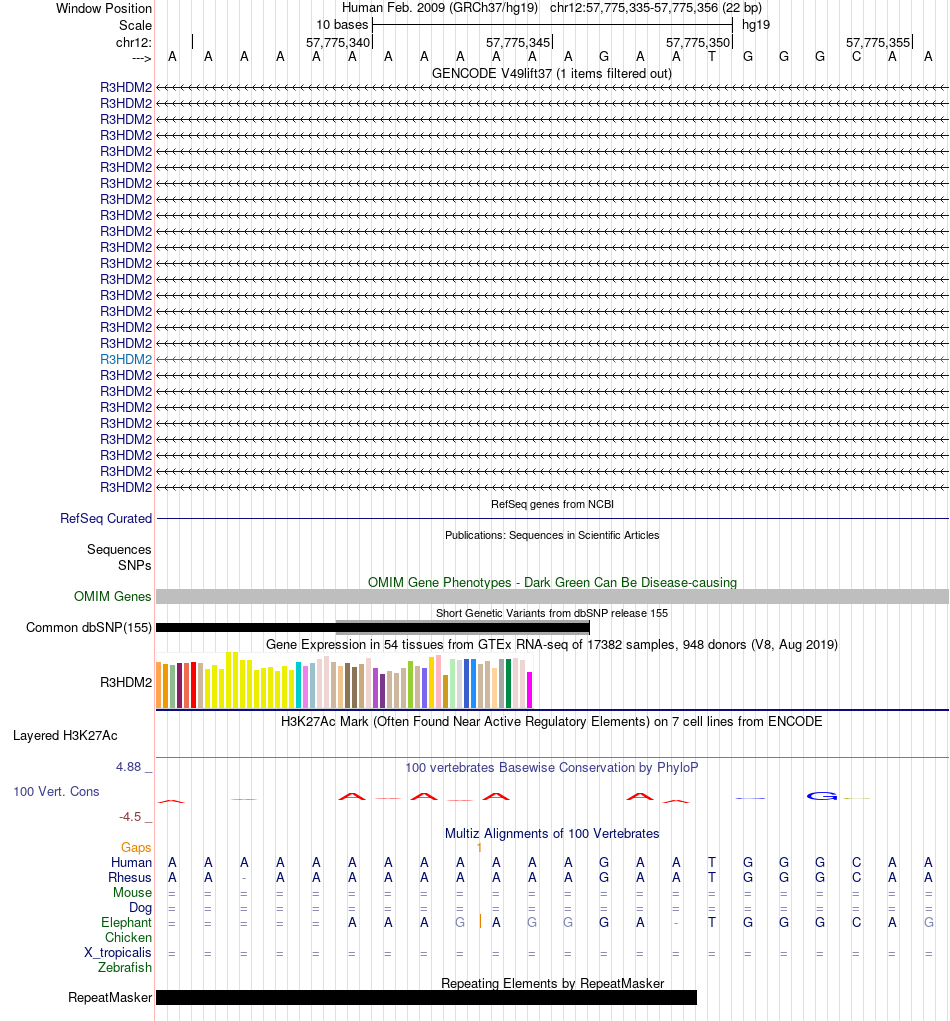
Task: Open 100 vertebrates Basewise Conservation by PhyloP title
Action: 552,768
